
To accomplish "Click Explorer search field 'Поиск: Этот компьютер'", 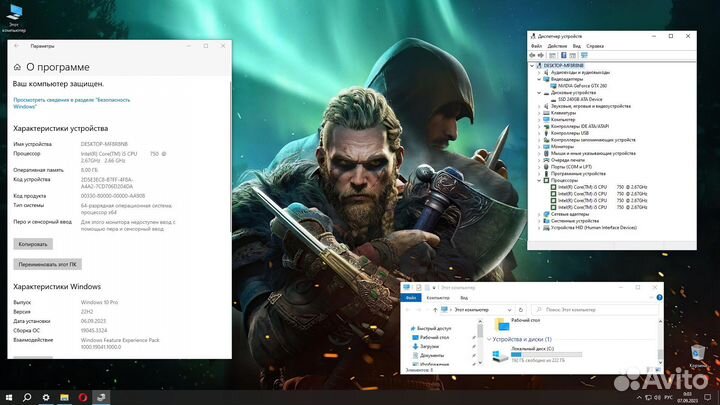I will [x=596, y=310].
